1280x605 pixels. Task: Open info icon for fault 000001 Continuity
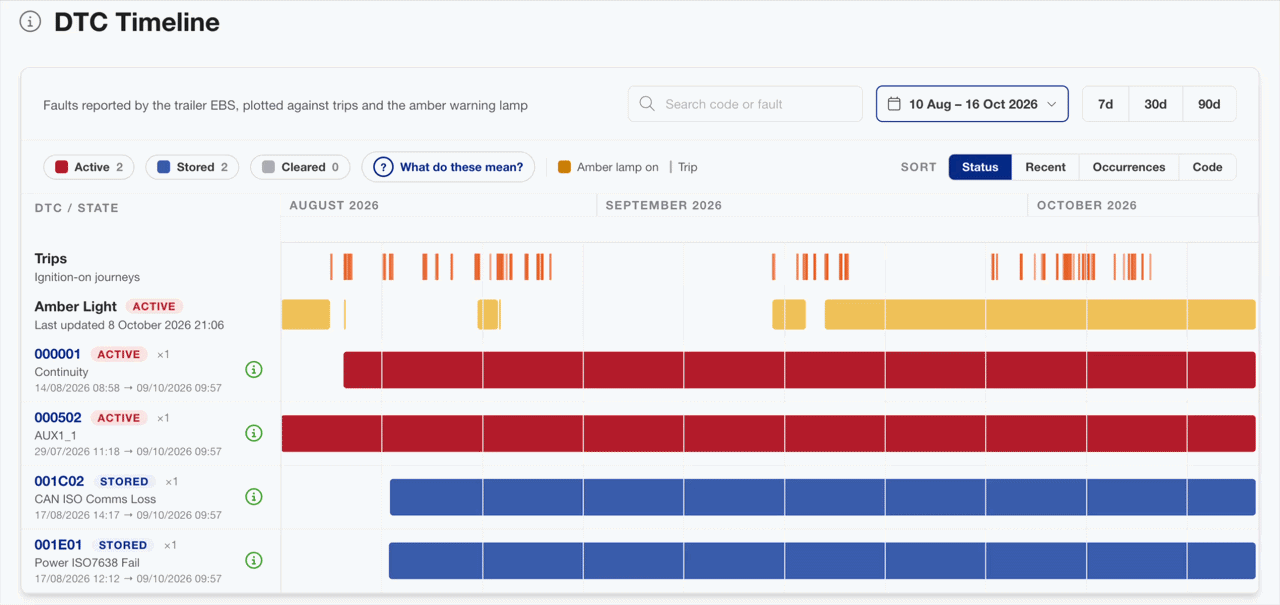pyautogui.click(x=254, y=370)
